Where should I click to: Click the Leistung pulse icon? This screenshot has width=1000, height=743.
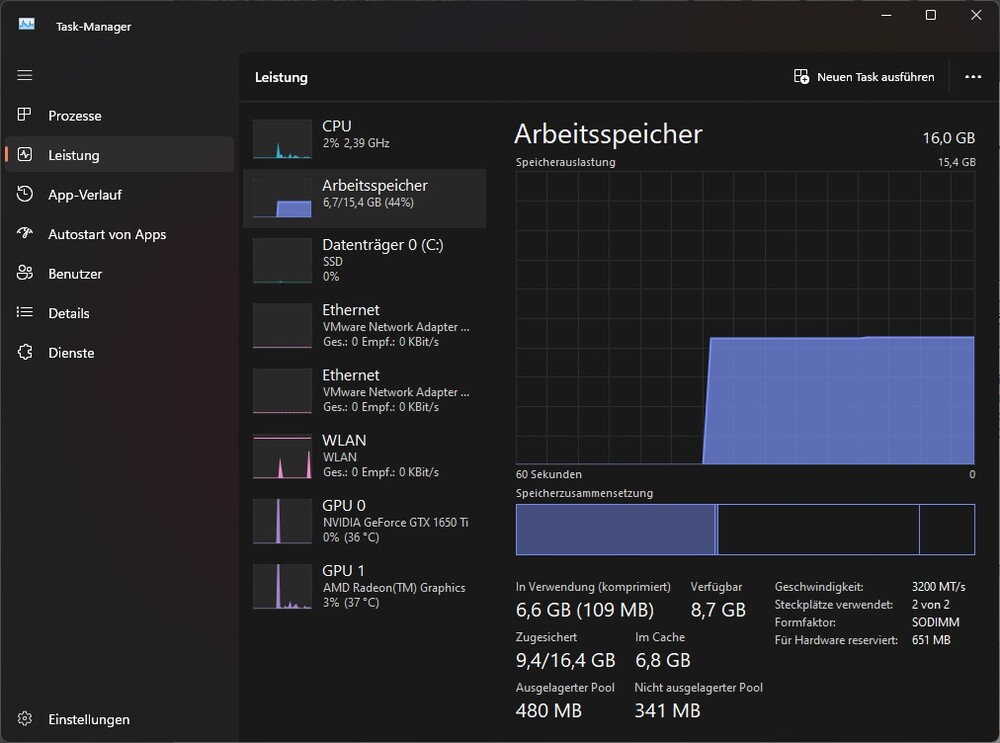[24, 154]
